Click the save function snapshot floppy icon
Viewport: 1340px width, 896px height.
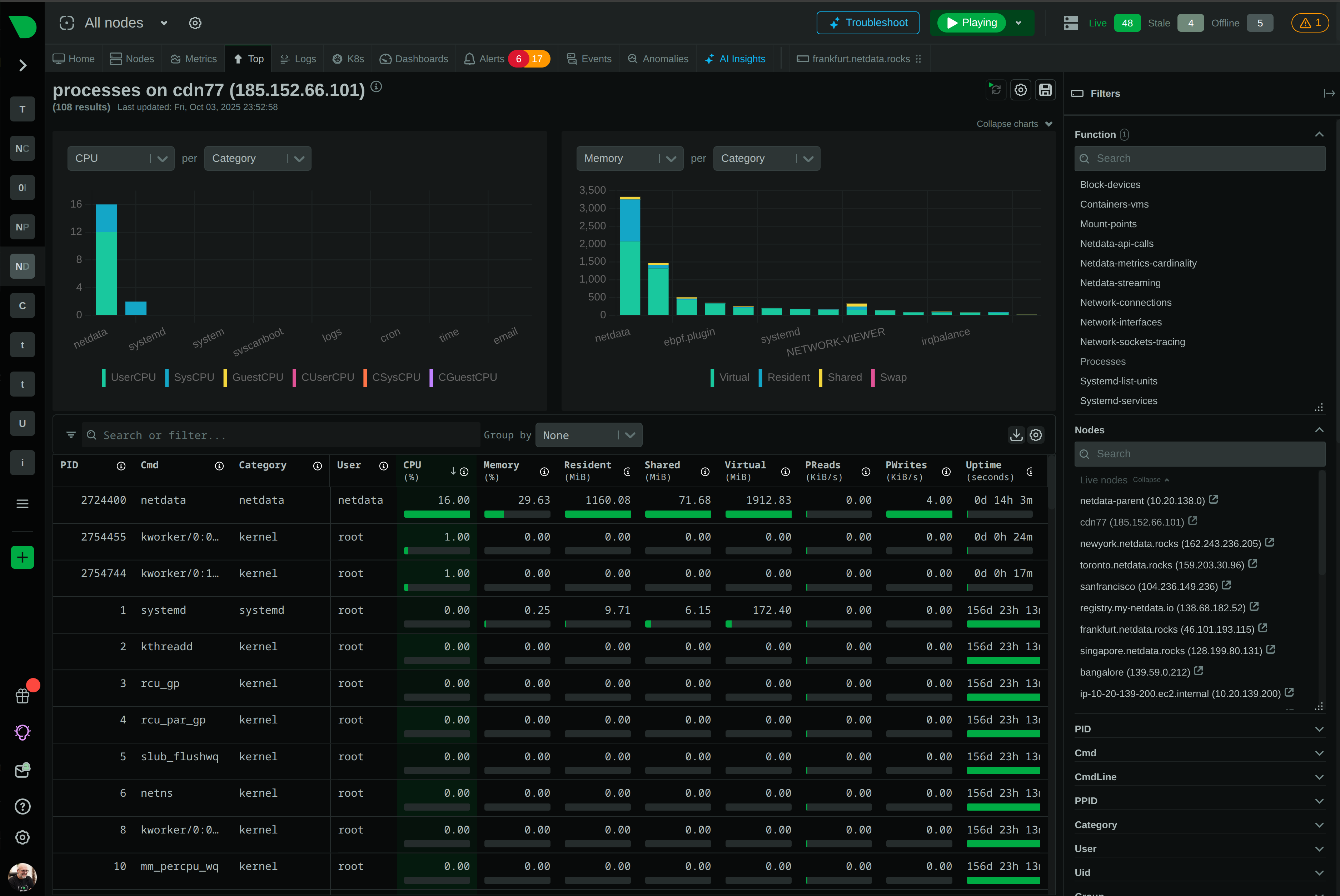click(x=1045, y=90)
